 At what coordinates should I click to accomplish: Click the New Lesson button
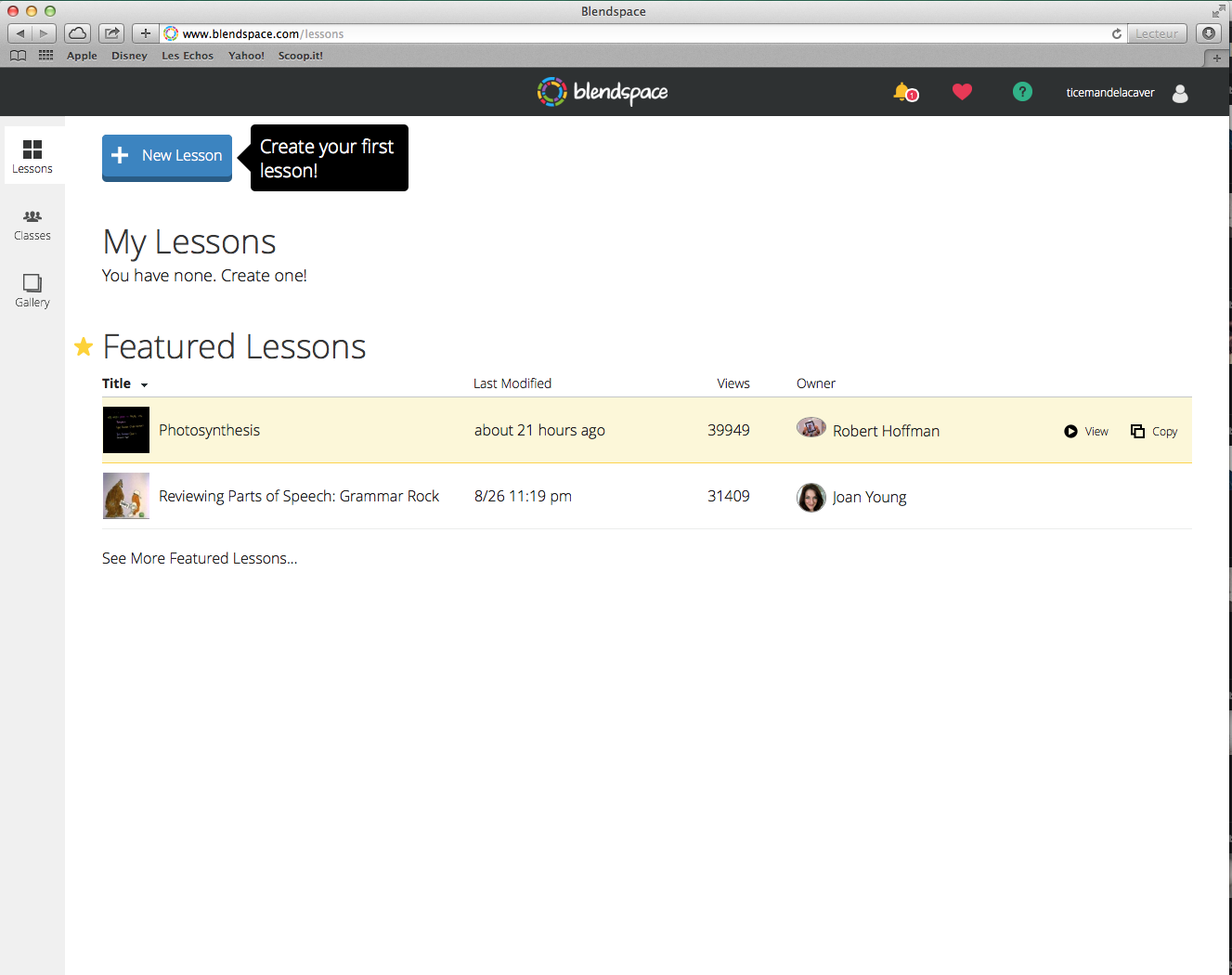(167, 157)
